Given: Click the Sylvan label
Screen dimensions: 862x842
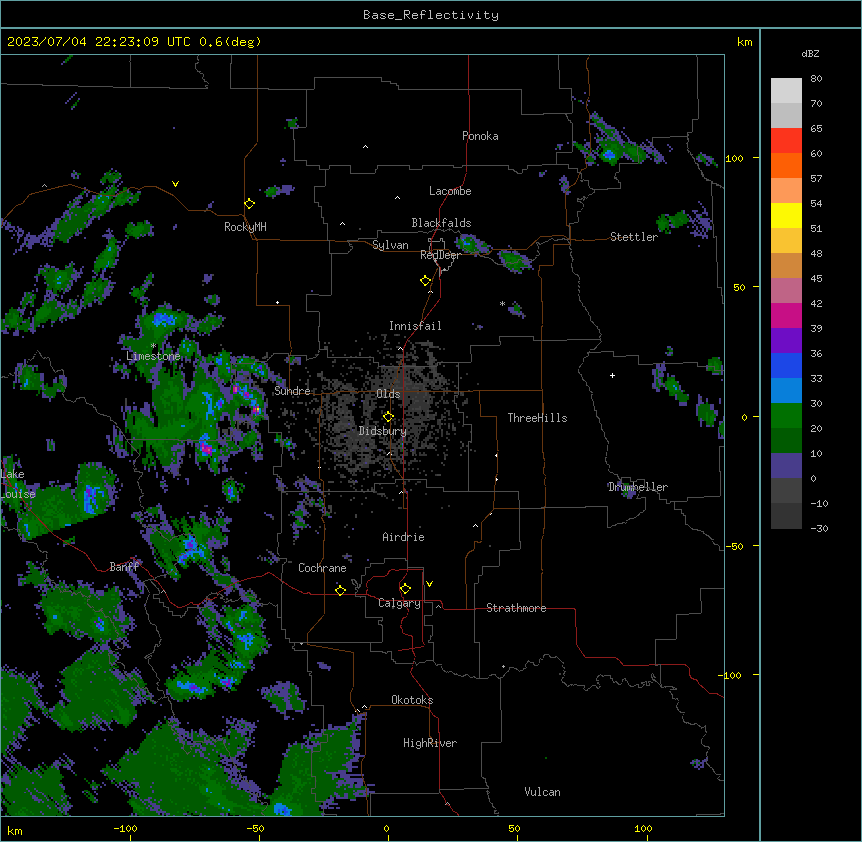Looking at the screenshot, I should [x=390, y=245].
